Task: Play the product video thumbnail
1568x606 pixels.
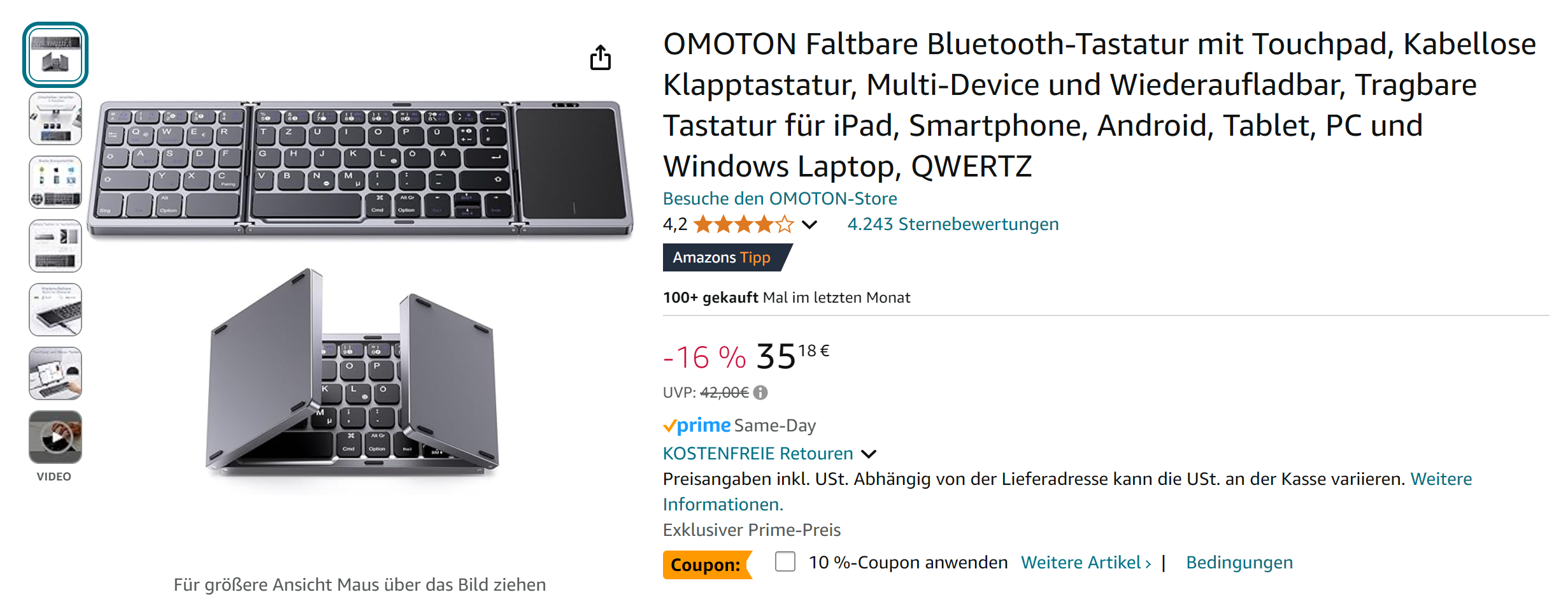Action: [55, 437]
